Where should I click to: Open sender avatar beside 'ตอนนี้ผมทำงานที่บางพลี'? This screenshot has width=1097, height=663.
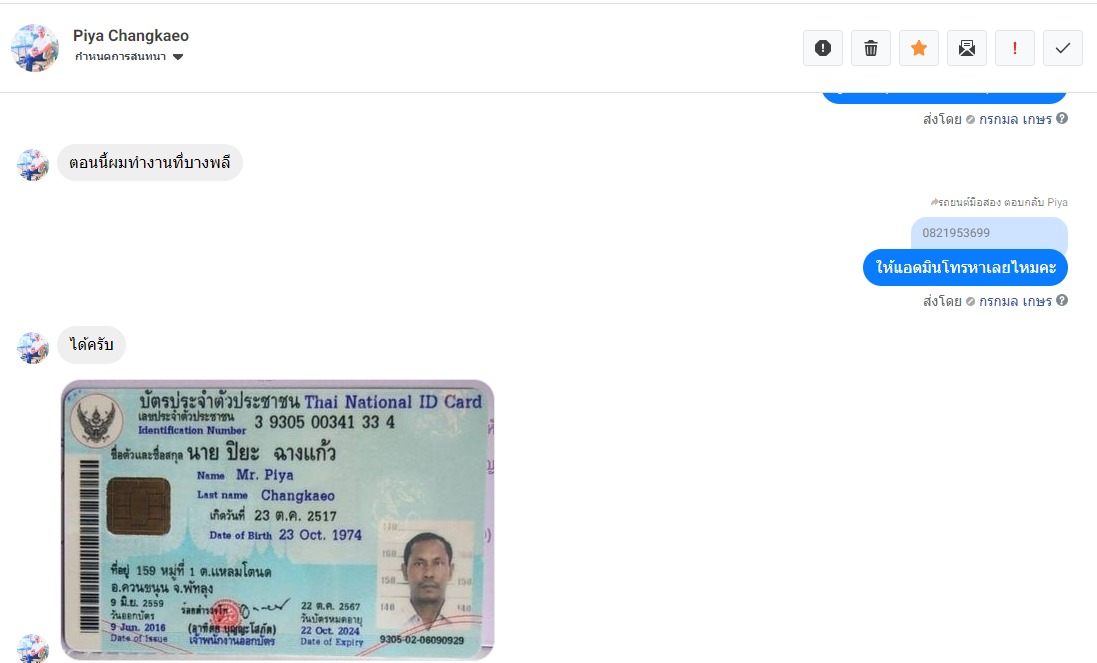(x=33, y=165)
